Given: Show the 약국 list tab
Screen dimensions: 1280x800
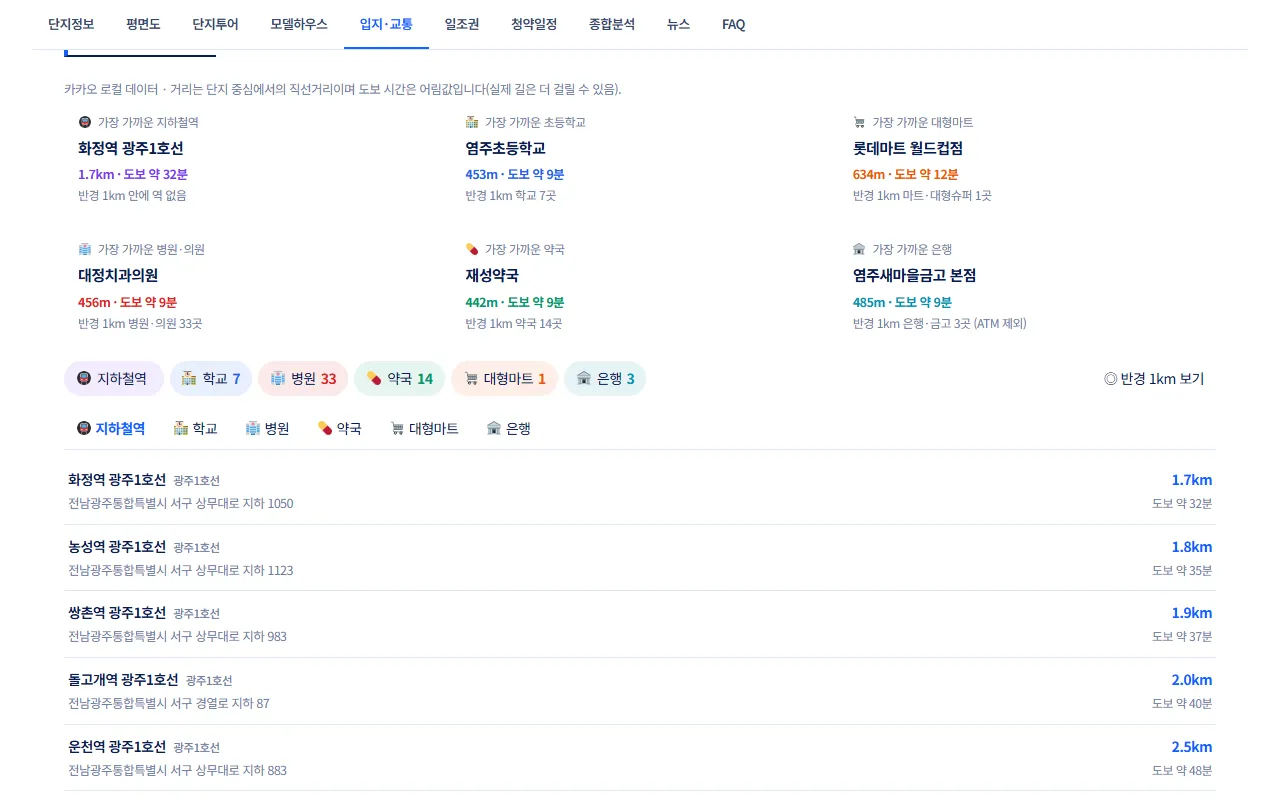Looking at the screenshot, I should pyautogui.click(x=339, y=429).
